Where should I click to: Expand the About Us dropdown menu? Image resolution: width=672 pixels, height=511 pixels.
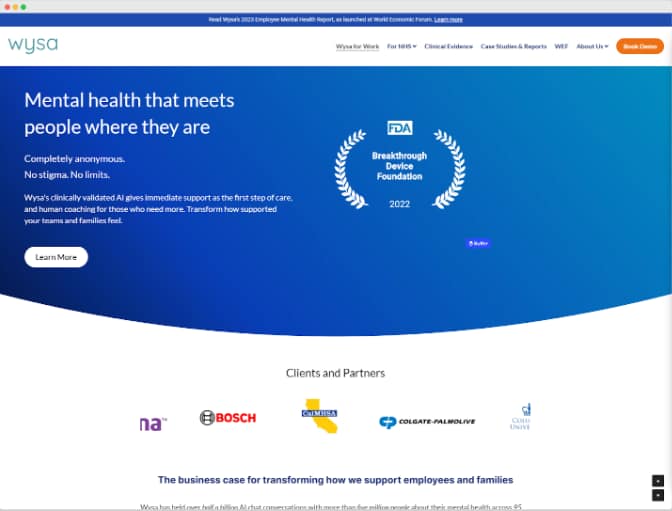(x=592, y=46)
